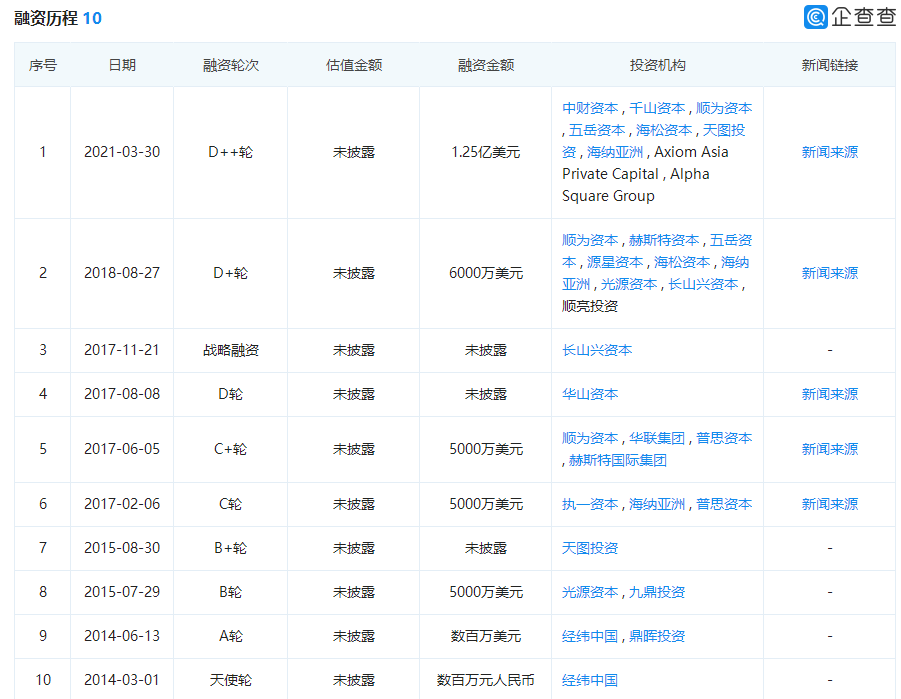Click the 新闻链接 column header
This screenshot has height=699, width=901.
click(x=830, y=66)
